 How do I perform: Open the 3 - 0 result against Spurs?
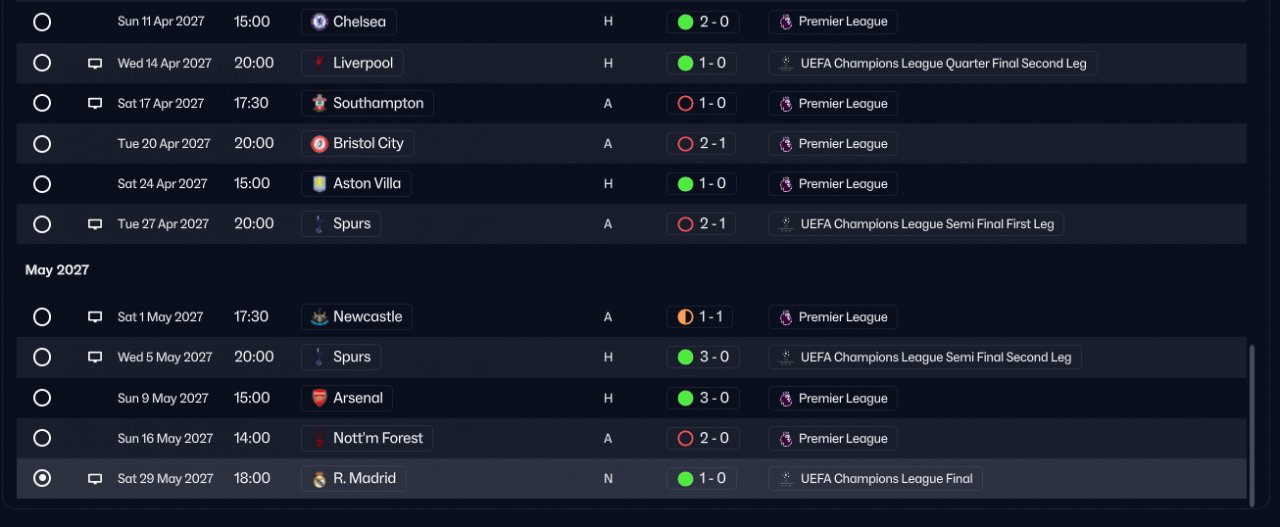(702, 357)
